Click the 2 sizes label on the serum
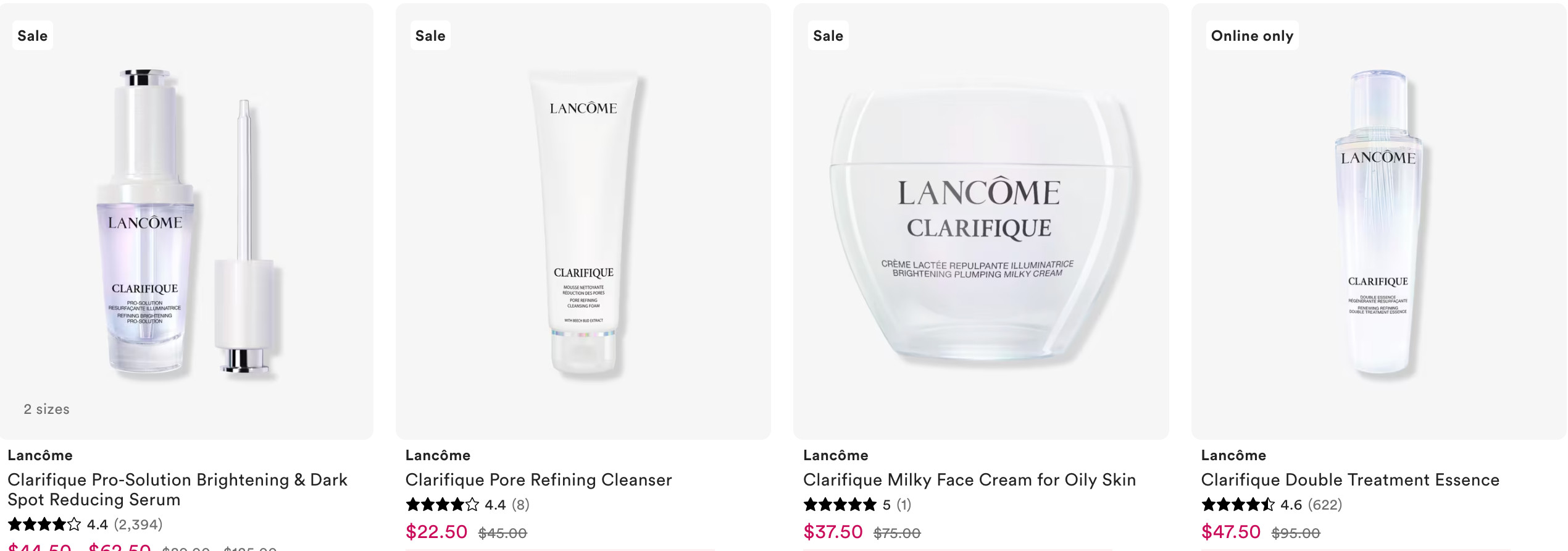The height and width of the screenshot is (551, 1568). [46, 409]
